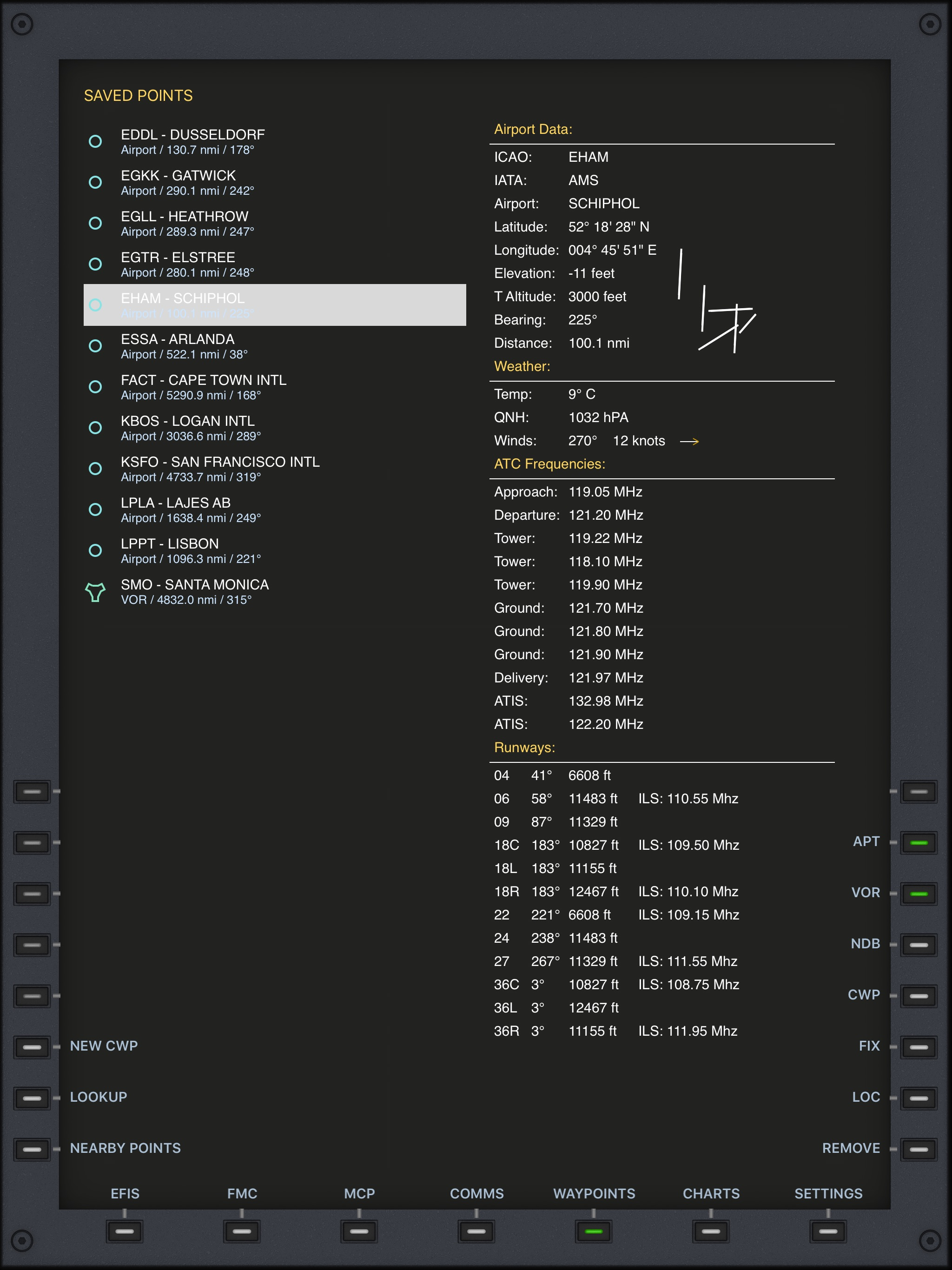This screenshot has height=1270, width=952.
Task: Turn on the FIX filter key
Action: point(919,1047)
